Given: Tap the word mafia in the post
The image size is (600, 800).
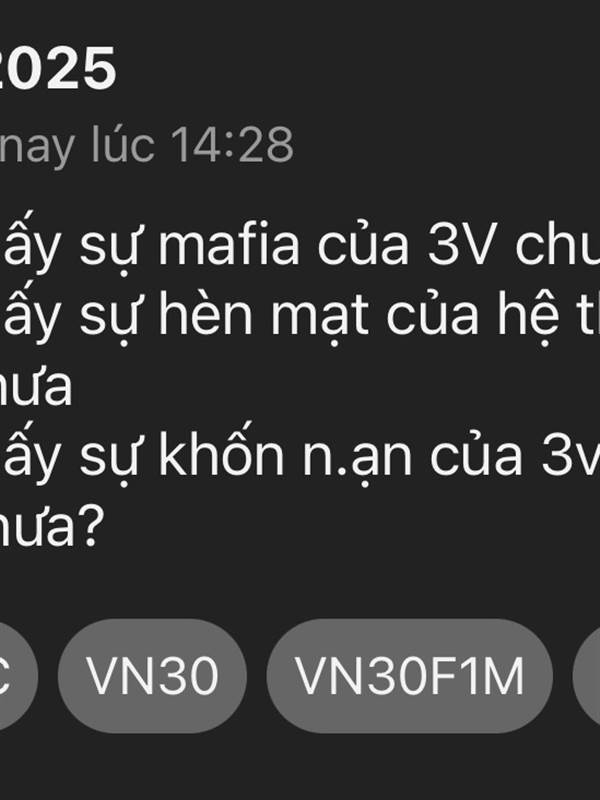Looking at the screenshot, I should click(229, 246).
